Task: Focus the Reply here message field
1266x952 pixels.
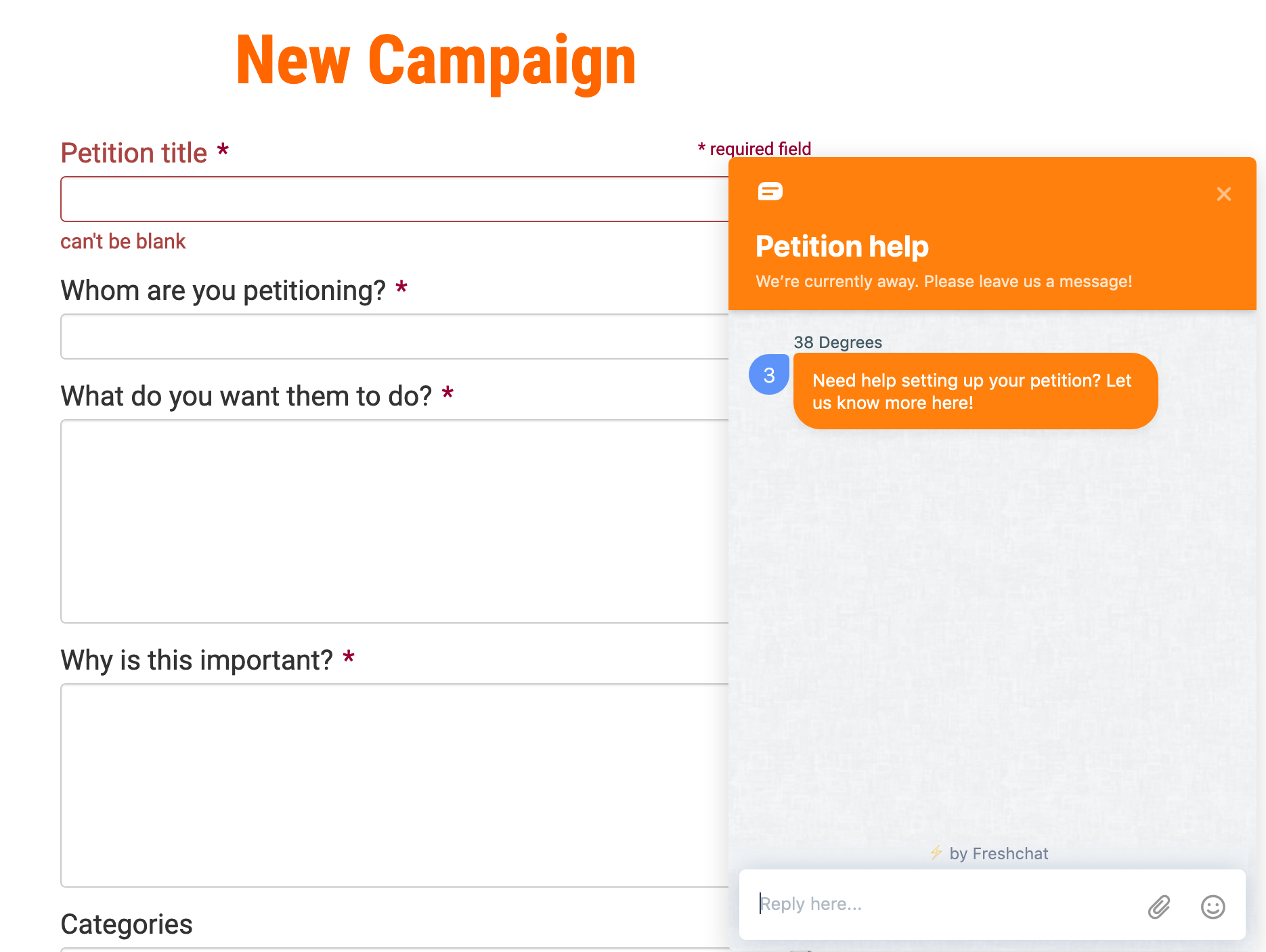Action: [x=948, y=904]
